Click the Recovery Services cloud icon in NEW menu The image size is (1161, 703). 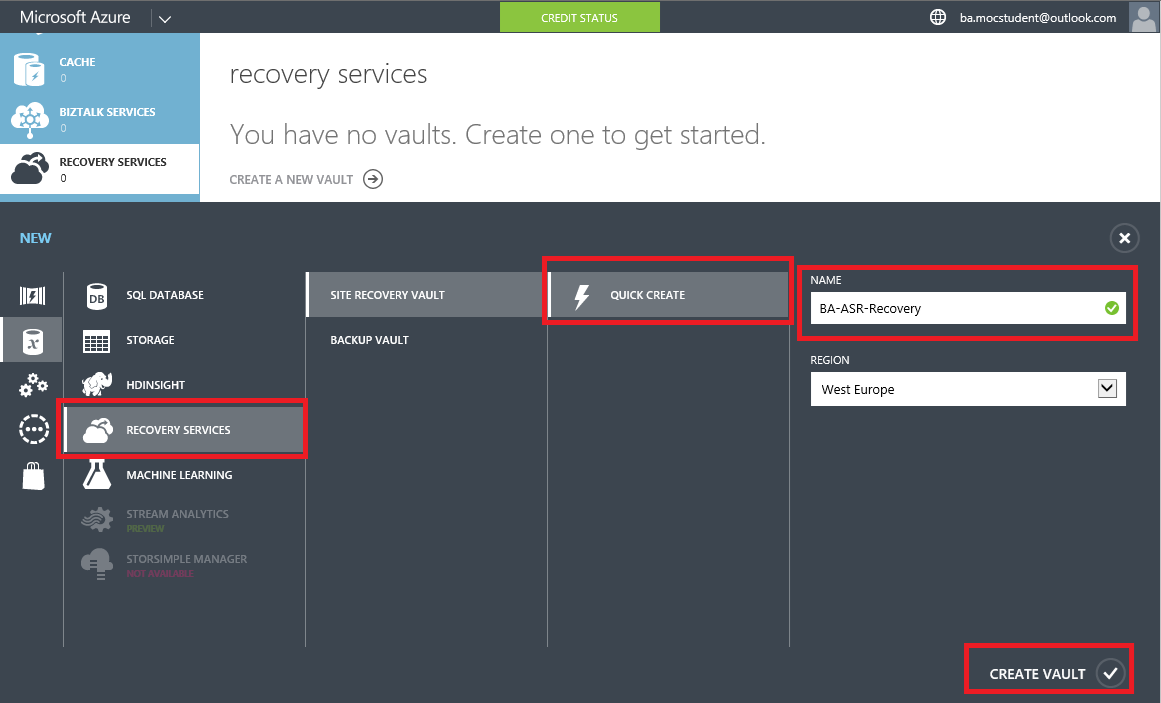(98, 430)
